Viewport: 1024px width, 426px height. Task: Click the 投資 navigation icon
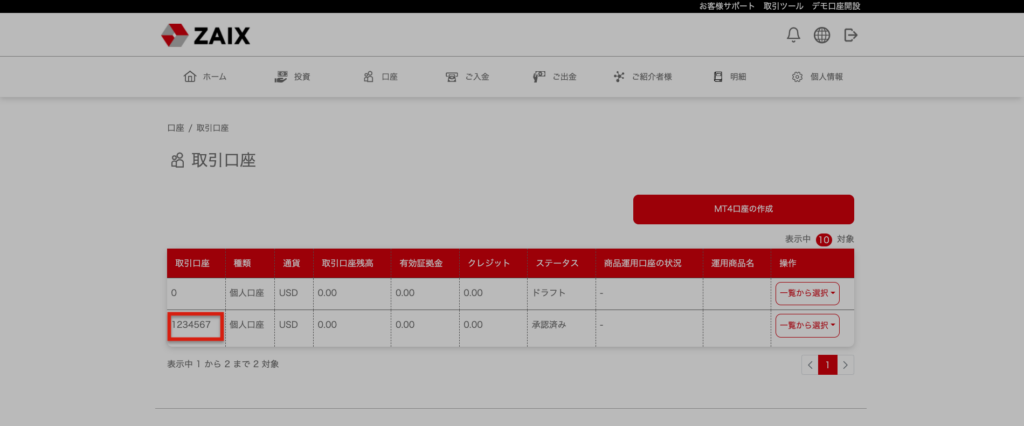pos(281,77)
